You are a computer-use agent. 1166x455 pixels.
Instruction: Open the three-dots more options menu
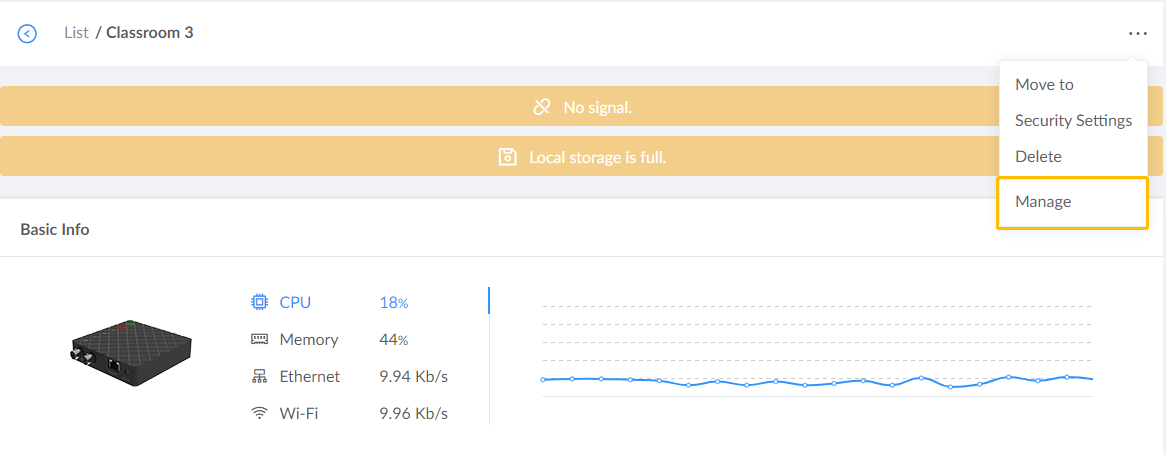coord(1137,33)
